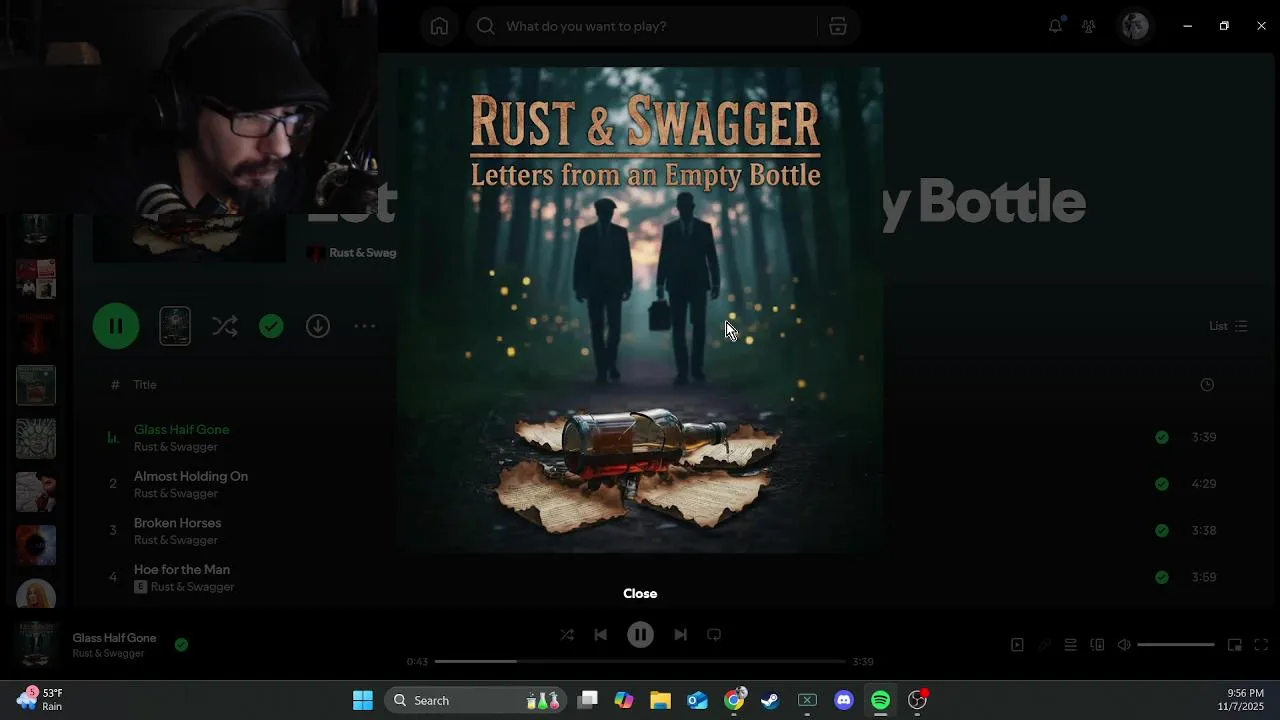The image size is (1280, 720).
Task: Close the enlarged album cover overlay
Action: pyautogui.click(x=640, y=594)
